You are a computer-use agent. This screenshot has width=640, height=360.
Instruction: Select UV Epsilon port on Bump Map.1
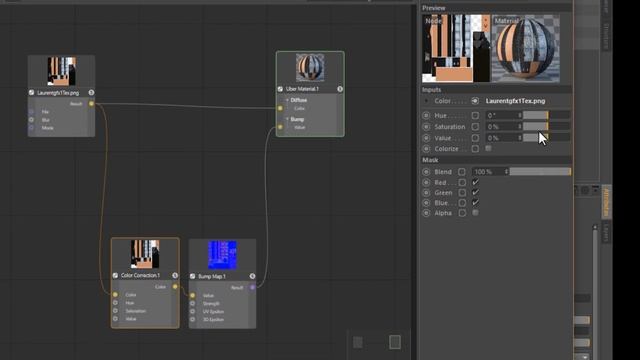(193, 311)
